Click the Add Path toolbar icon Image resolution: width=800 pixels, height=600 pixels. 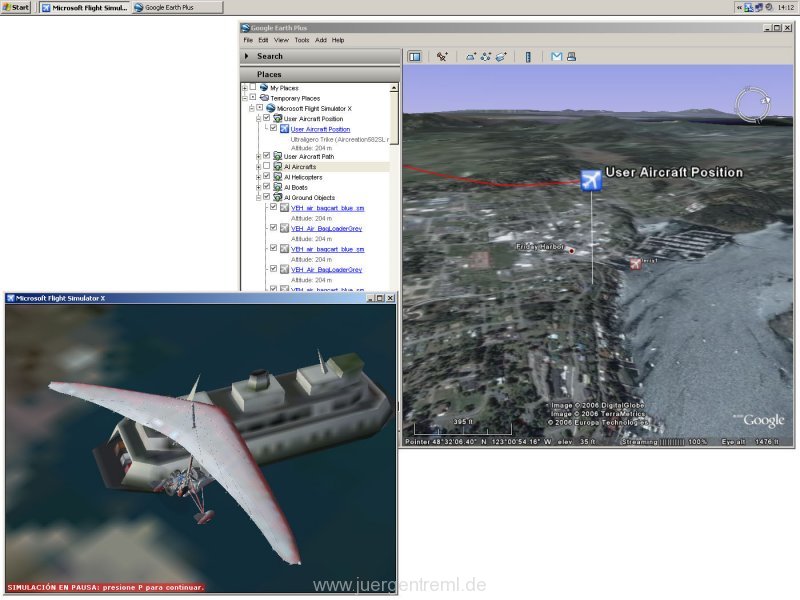486,57
